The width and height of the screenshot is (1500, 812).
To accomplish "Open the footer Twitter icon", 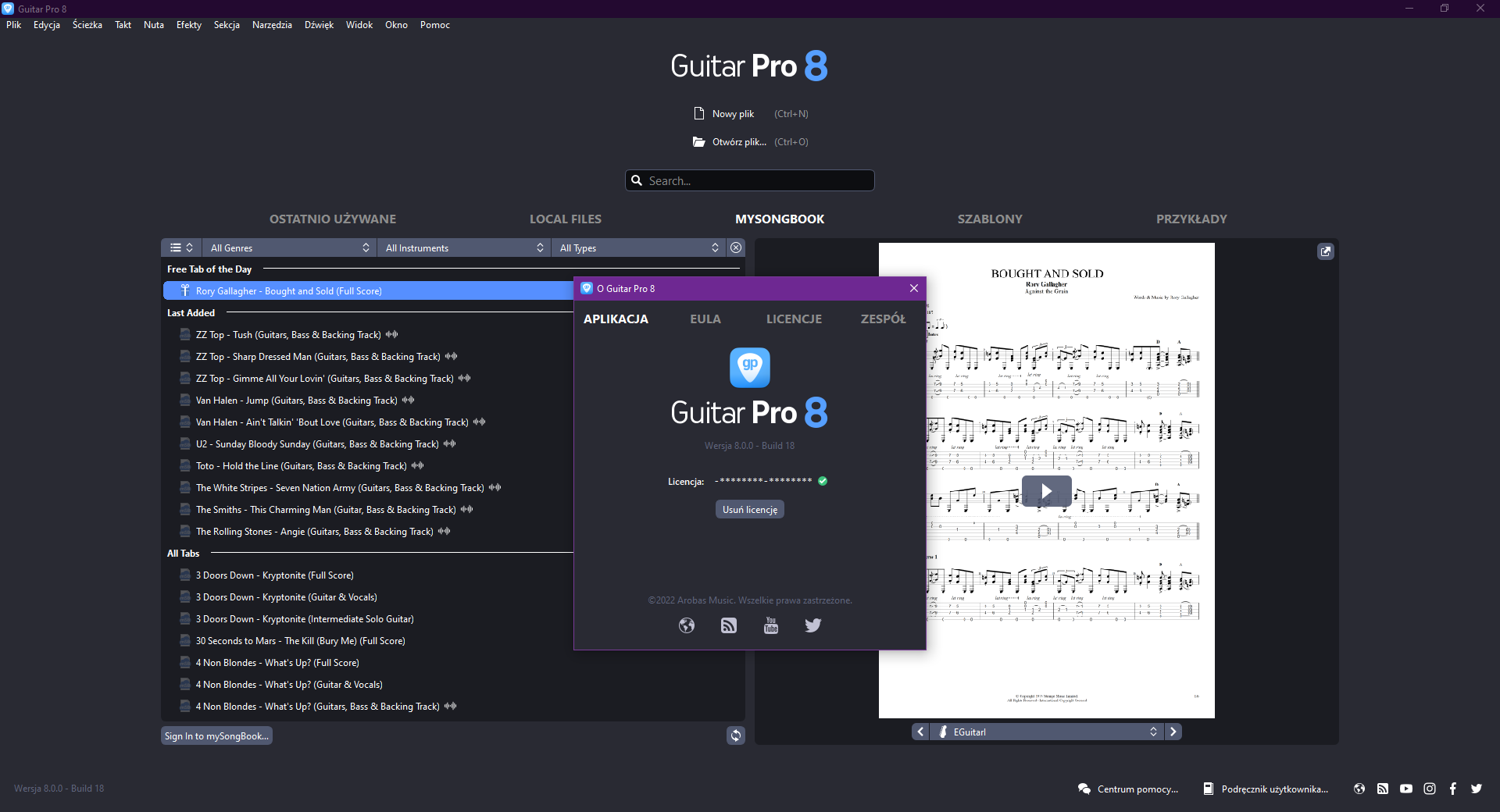I will (1477, 789).
